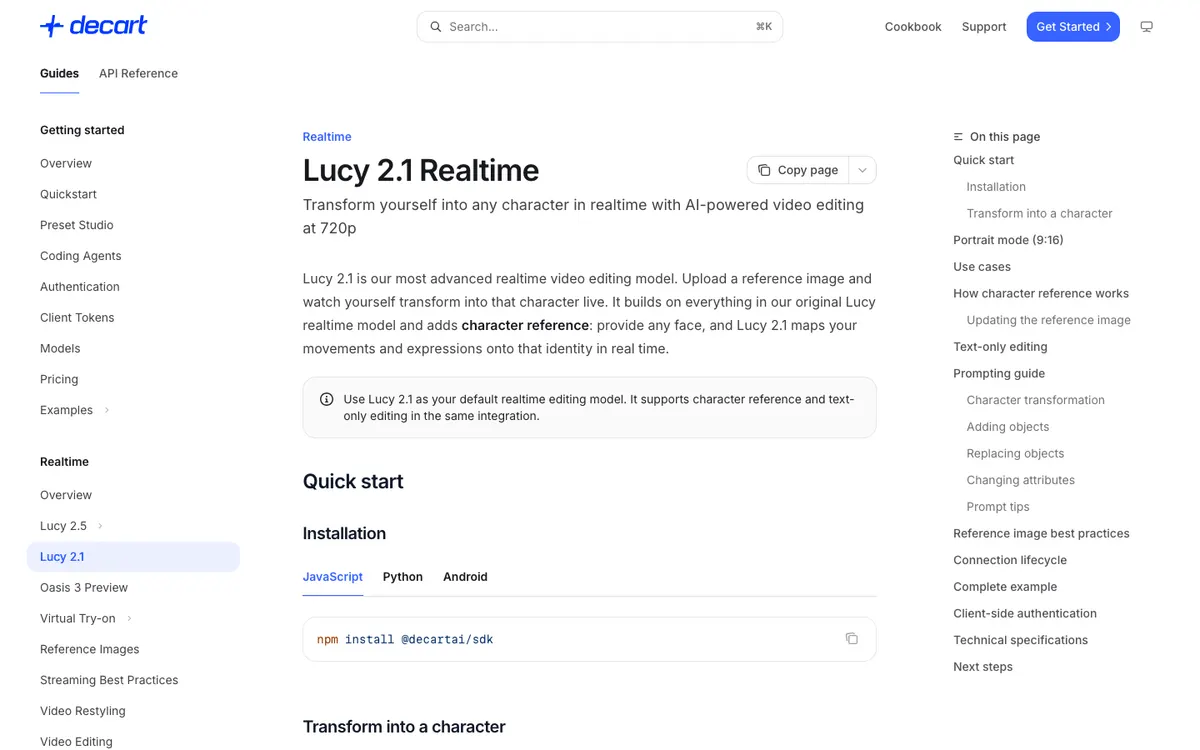The height and width of the screenshot is (750, 1200).
Task: Click the npm install @decartai/sdk code text
Action: [x=405, y=640]
